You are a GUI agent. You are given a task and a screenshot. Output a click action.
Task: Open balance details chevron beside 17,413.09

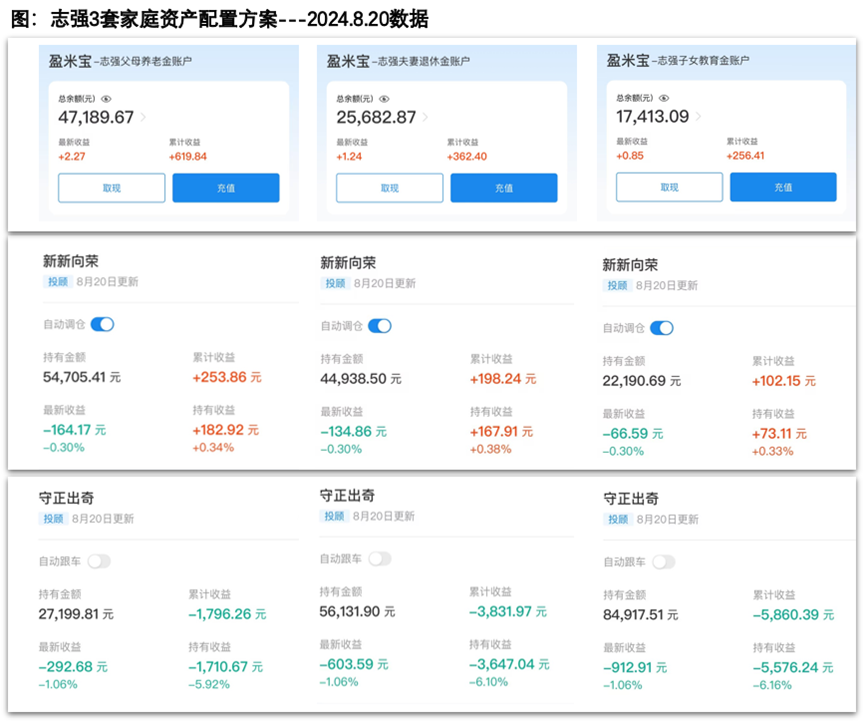point(698,116)
